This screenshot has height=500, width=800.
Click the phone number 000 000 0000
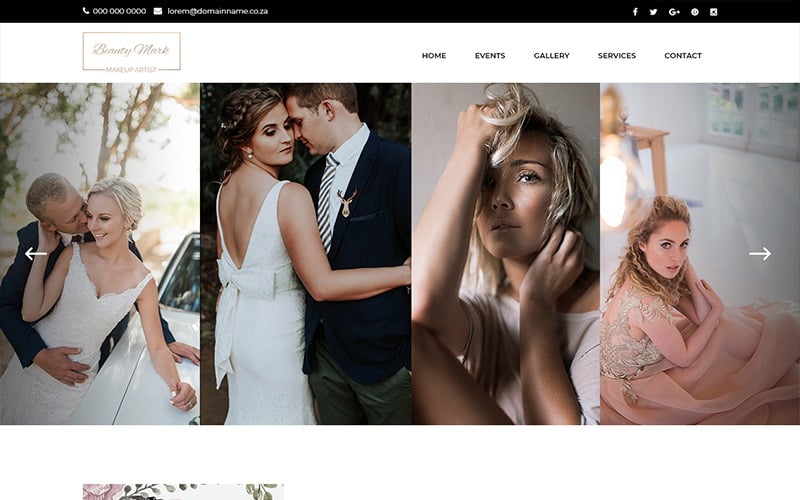pos(119,11)
